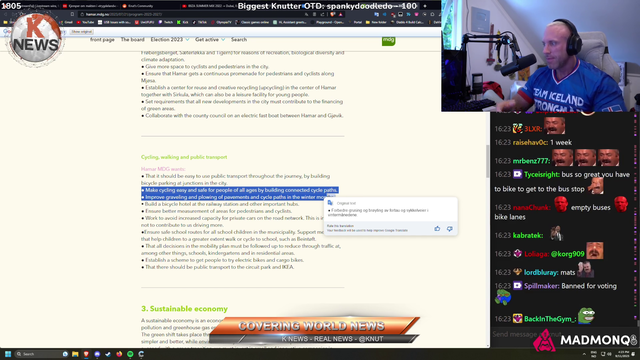This screenshot has height=360, width=640.
Task: Click the green mdg logo
Action: 389,40
